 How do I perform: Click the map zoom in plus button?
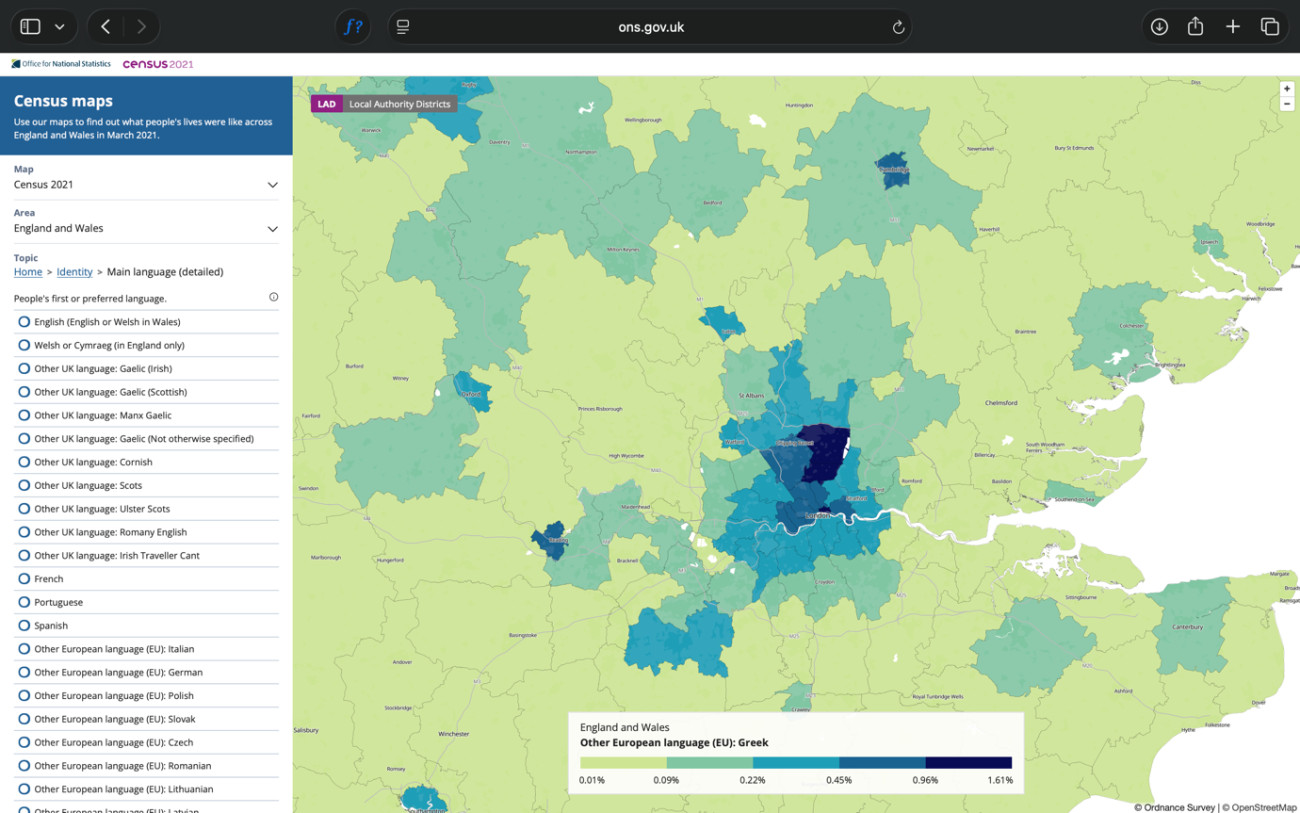[x=1287, y=89]
